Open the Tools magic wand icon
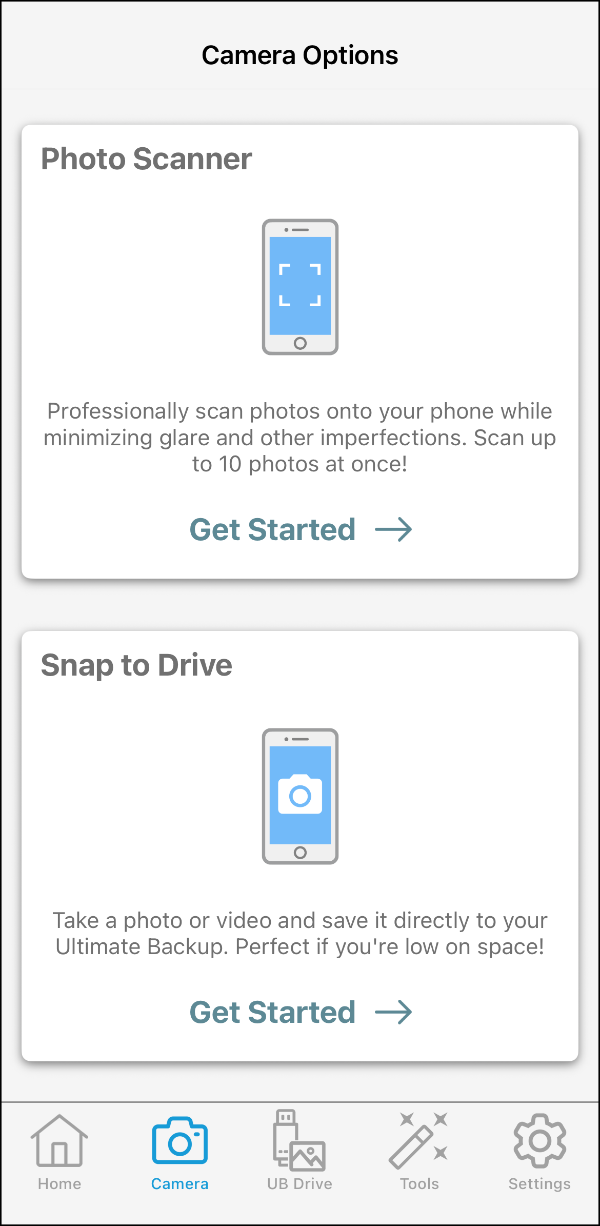Viewport: 600px width, 1226px height. [x=419, y=1140]
